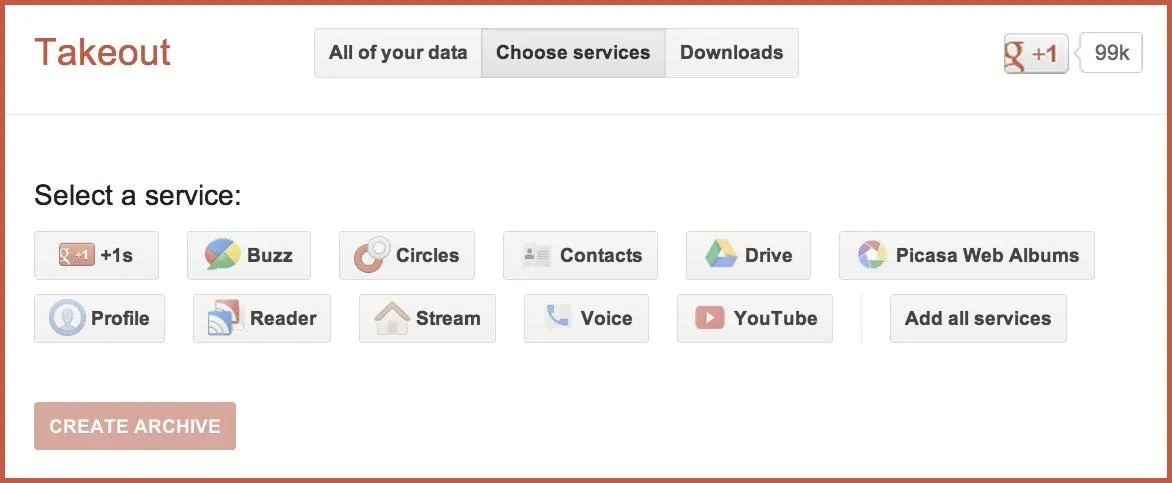Select the Profile avatar icon
The height and width of the screenshot is (483, 1172).
pos(67,318)
